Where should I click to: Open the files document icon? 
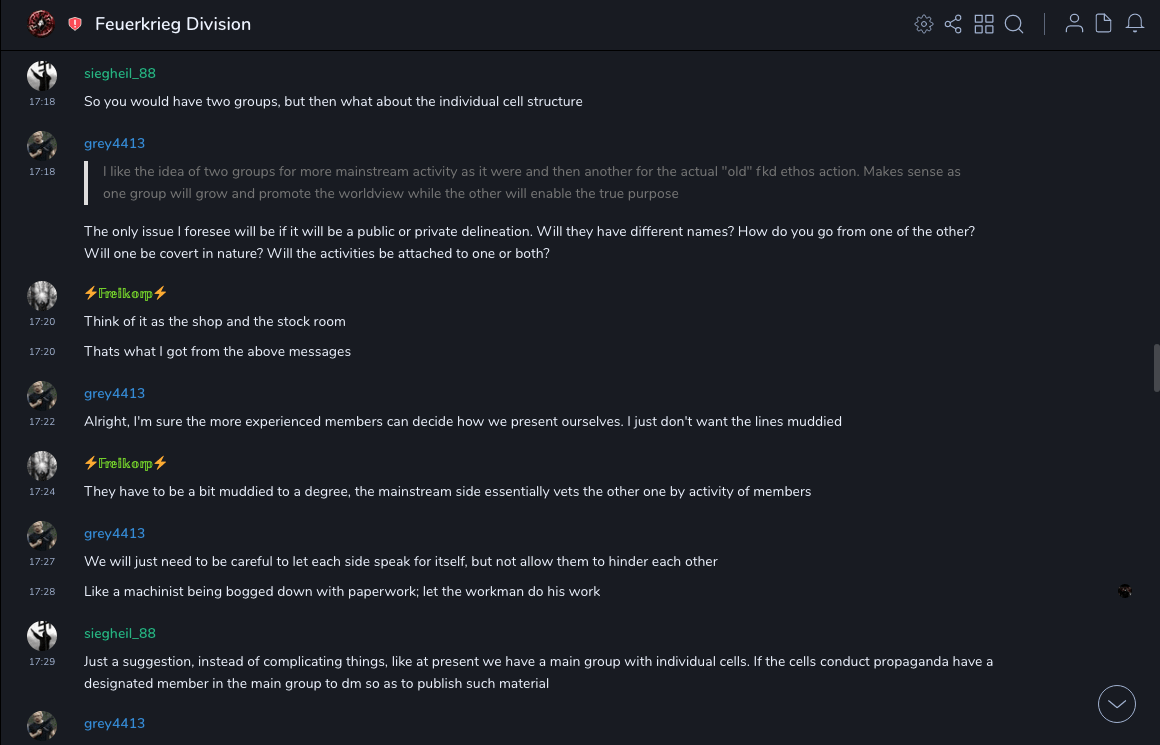pyautogui.click(x=1104, y=24)
